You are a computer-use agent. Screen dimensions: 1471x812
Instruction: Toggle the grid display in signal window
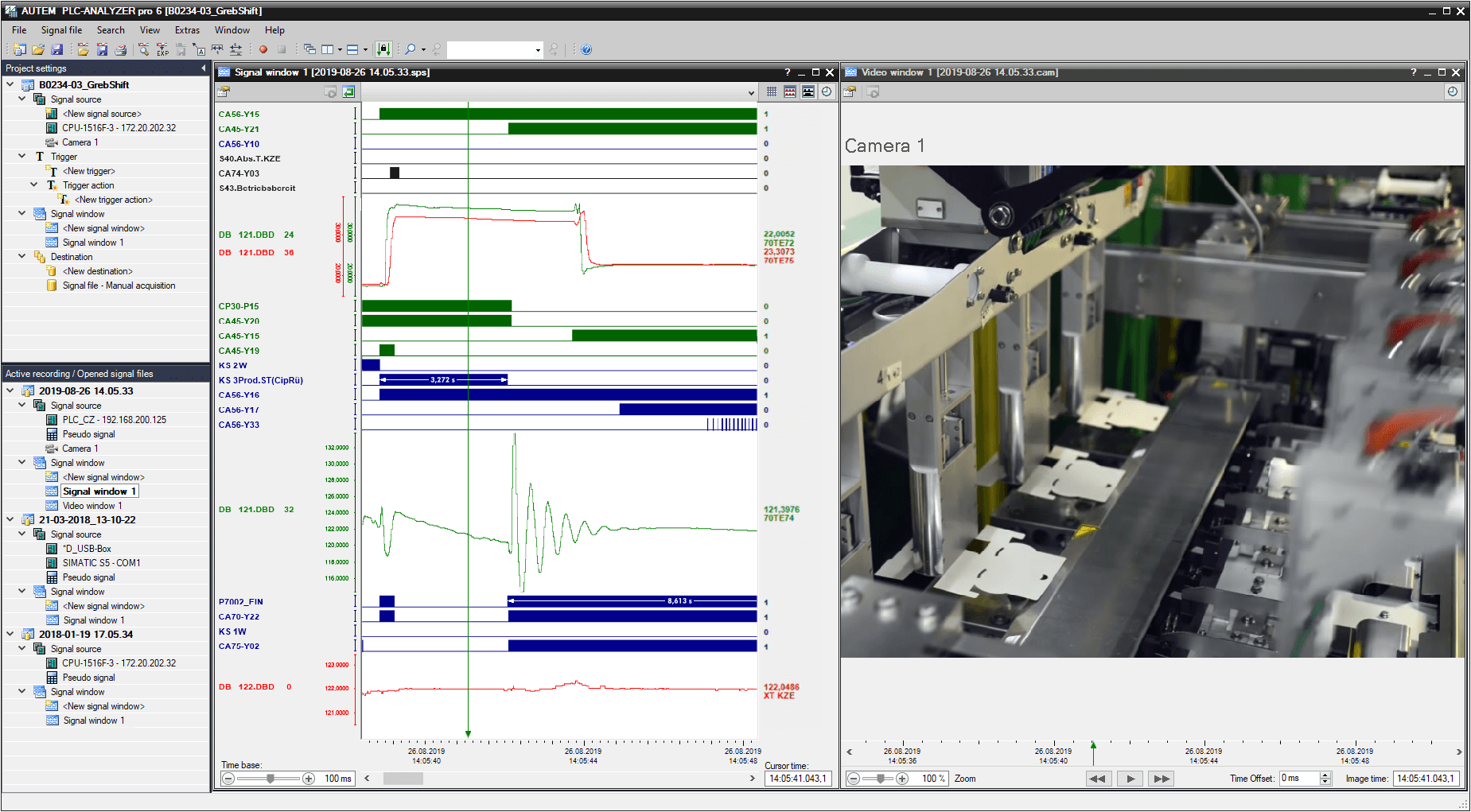click(x=772, y=92)
